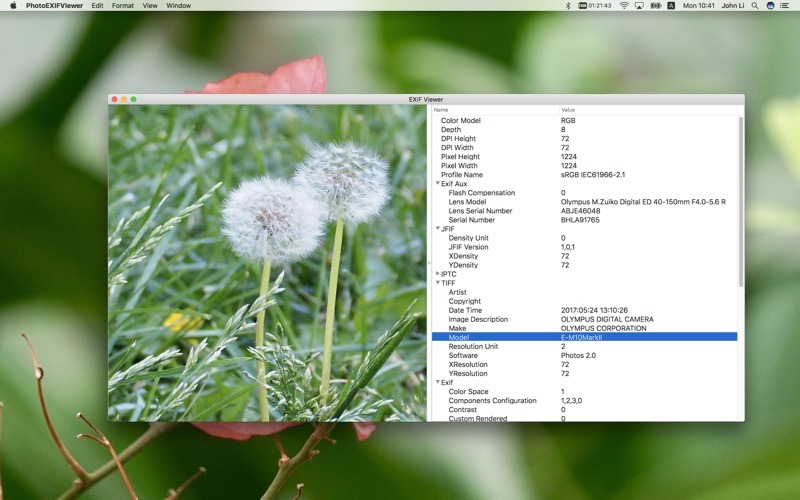Collapse the Exif Aux section

pos(437,184)
